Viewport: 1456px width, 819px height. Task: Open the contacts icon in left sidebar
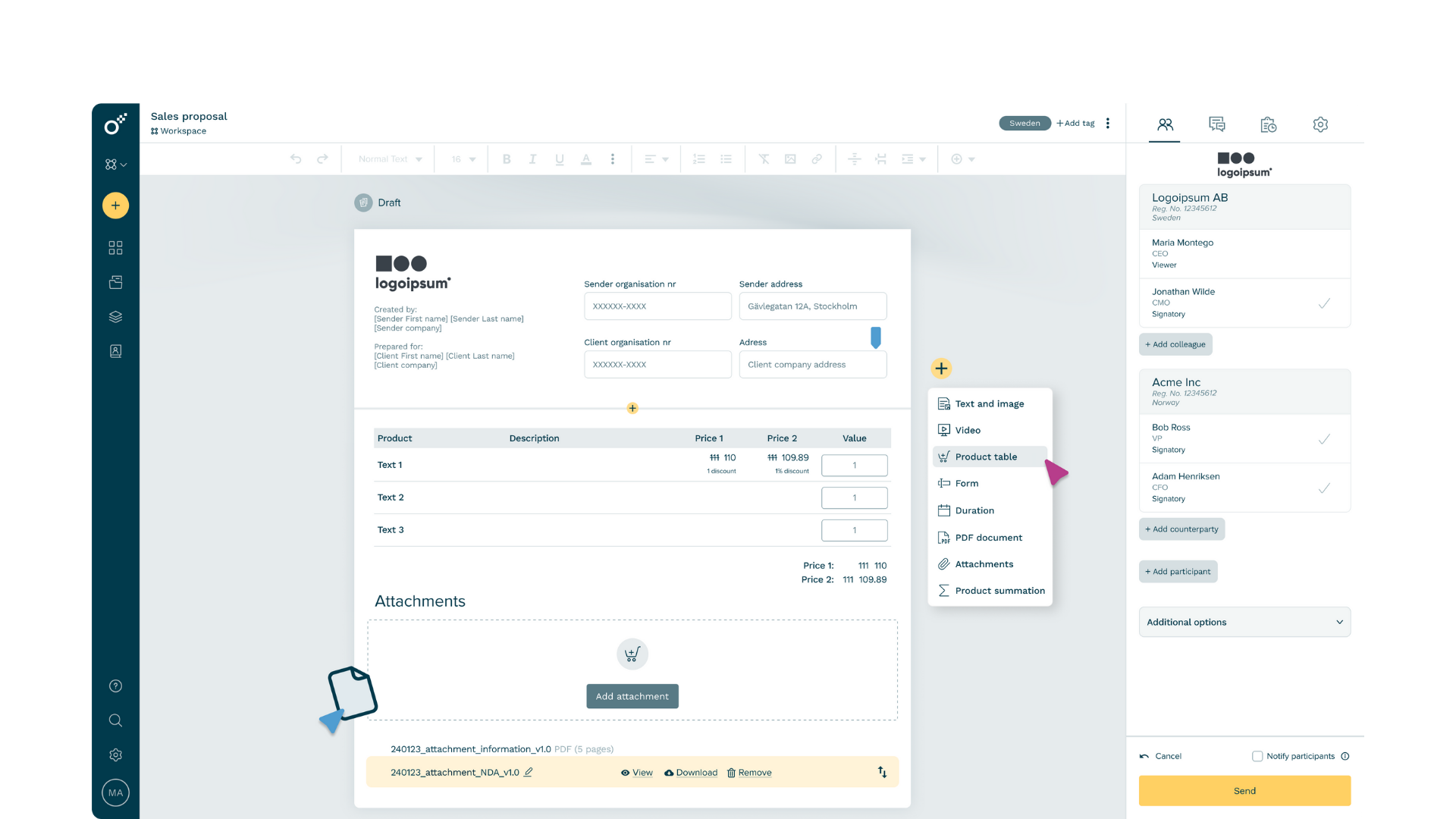115,351
